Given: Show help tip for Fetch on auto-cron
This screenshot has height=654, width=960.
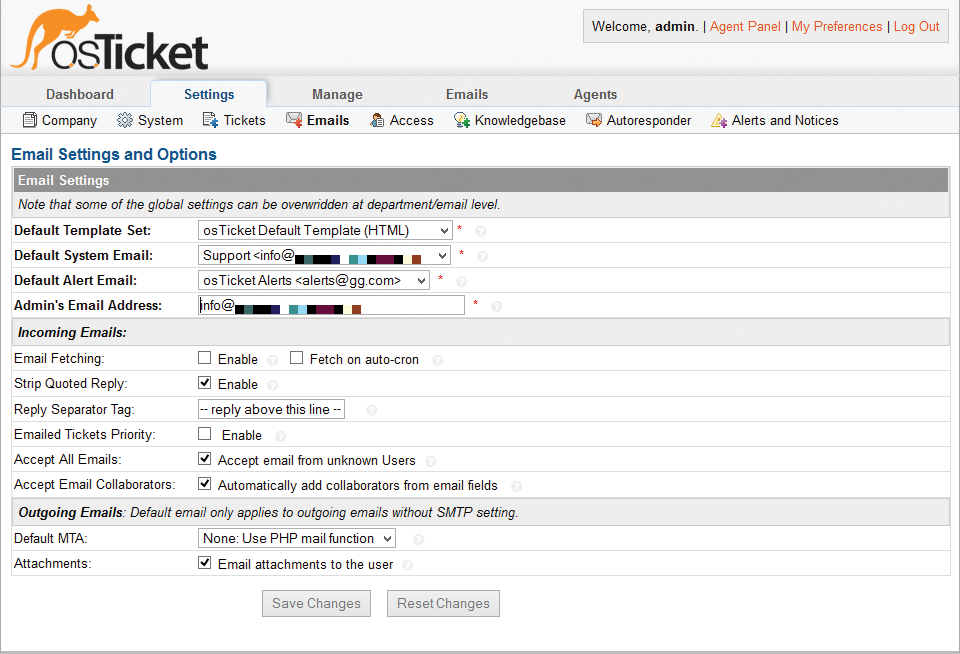Looking at the screenshot, I should pos(437,360).
